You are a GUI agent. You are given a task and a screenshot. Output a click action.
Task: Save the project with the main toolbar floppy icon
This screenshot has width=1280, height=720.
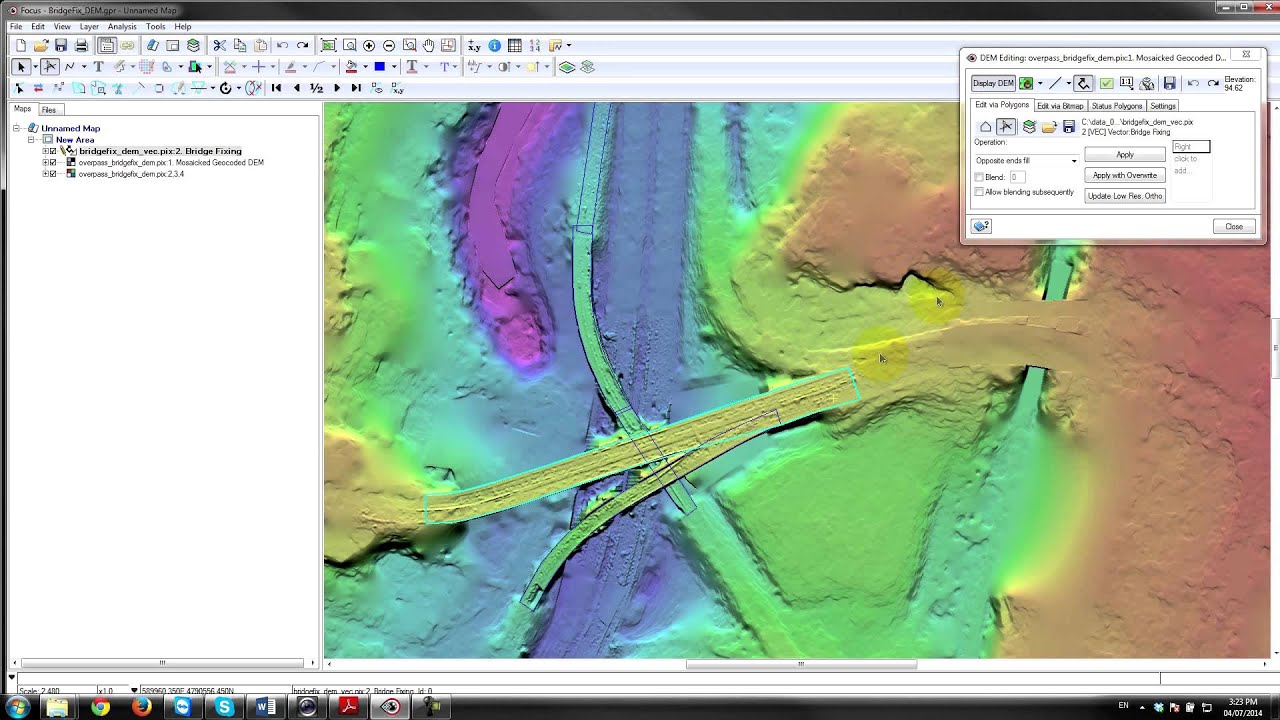click(61, 45)
